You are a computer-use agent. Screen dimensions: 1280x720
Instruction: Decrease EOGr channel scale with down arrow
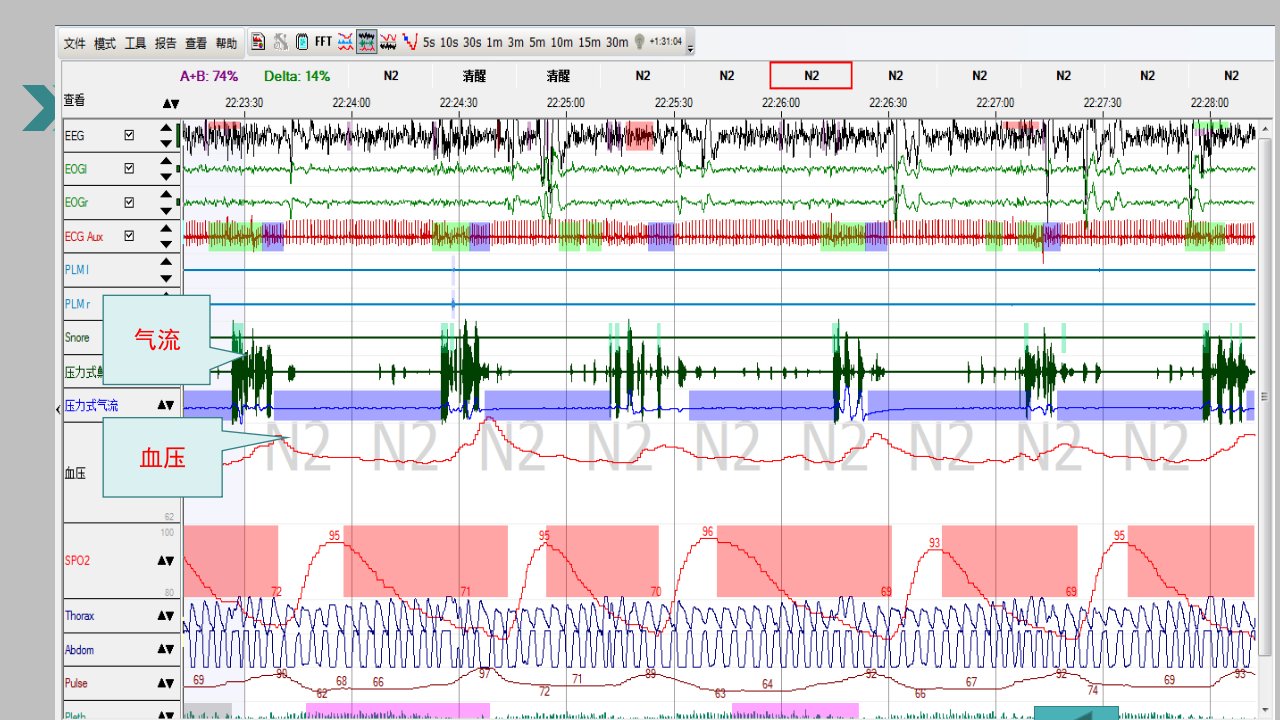coord(166,210)
